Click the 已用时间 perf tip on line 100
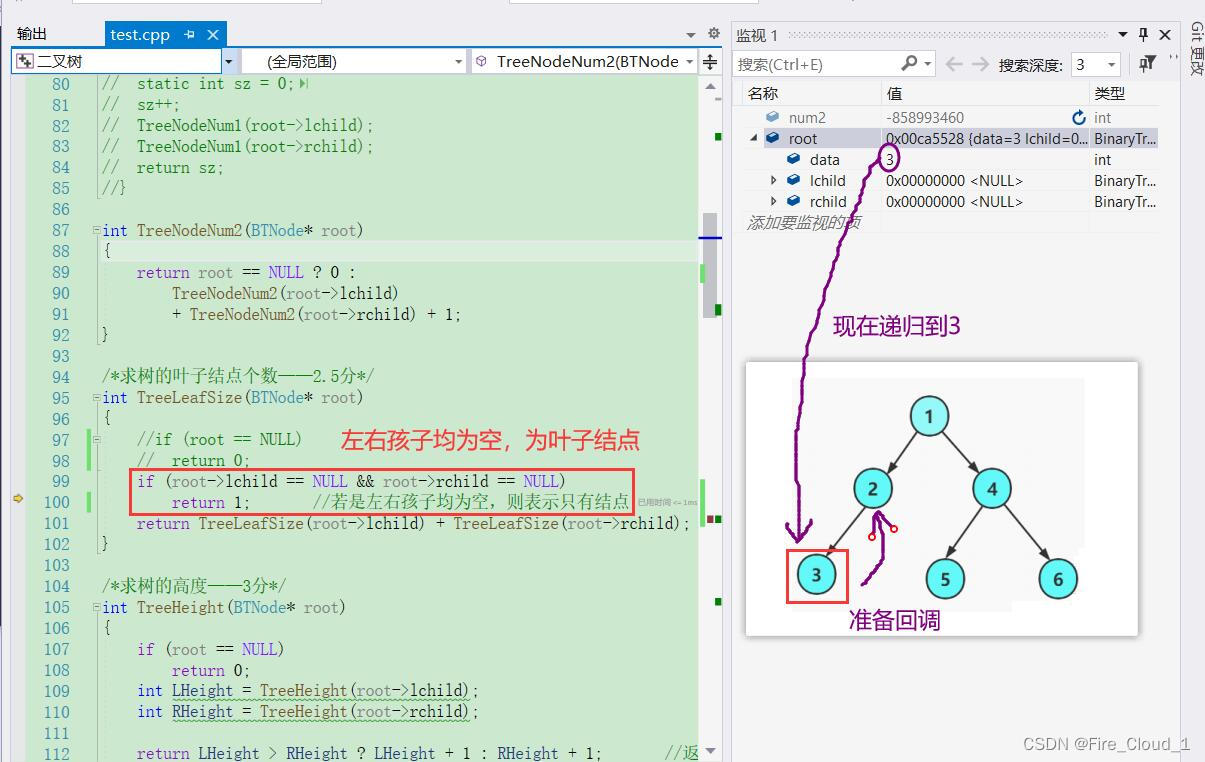 (667, 502)
